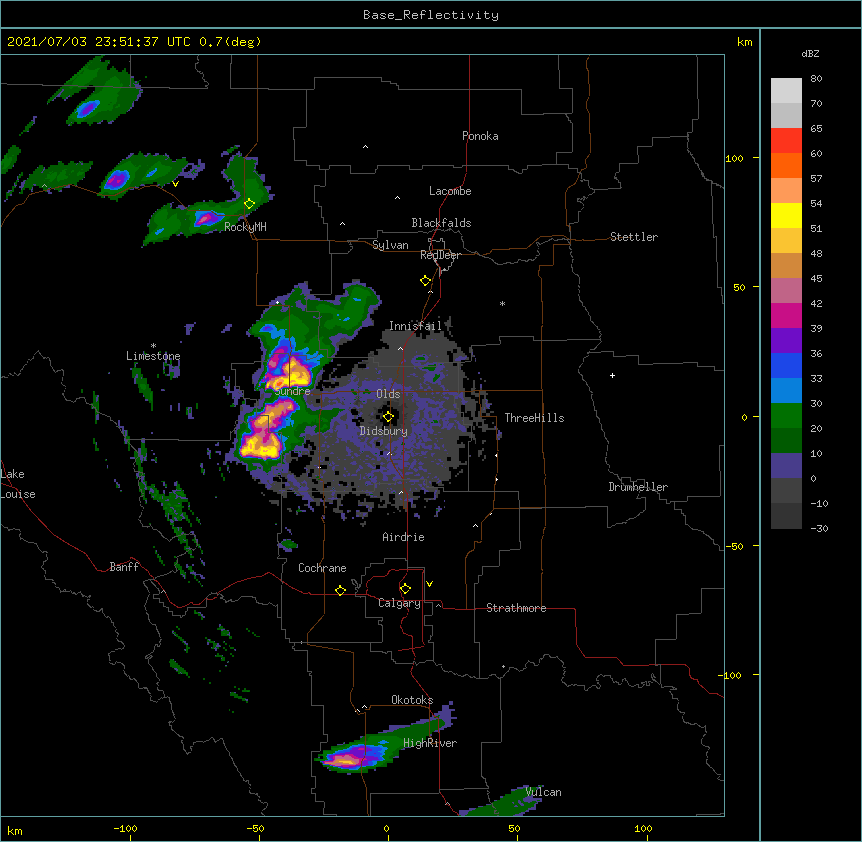This screenshot has height=842, width=862.
Task: Click the Drumheller label
Action: click(x=638, y=487)
